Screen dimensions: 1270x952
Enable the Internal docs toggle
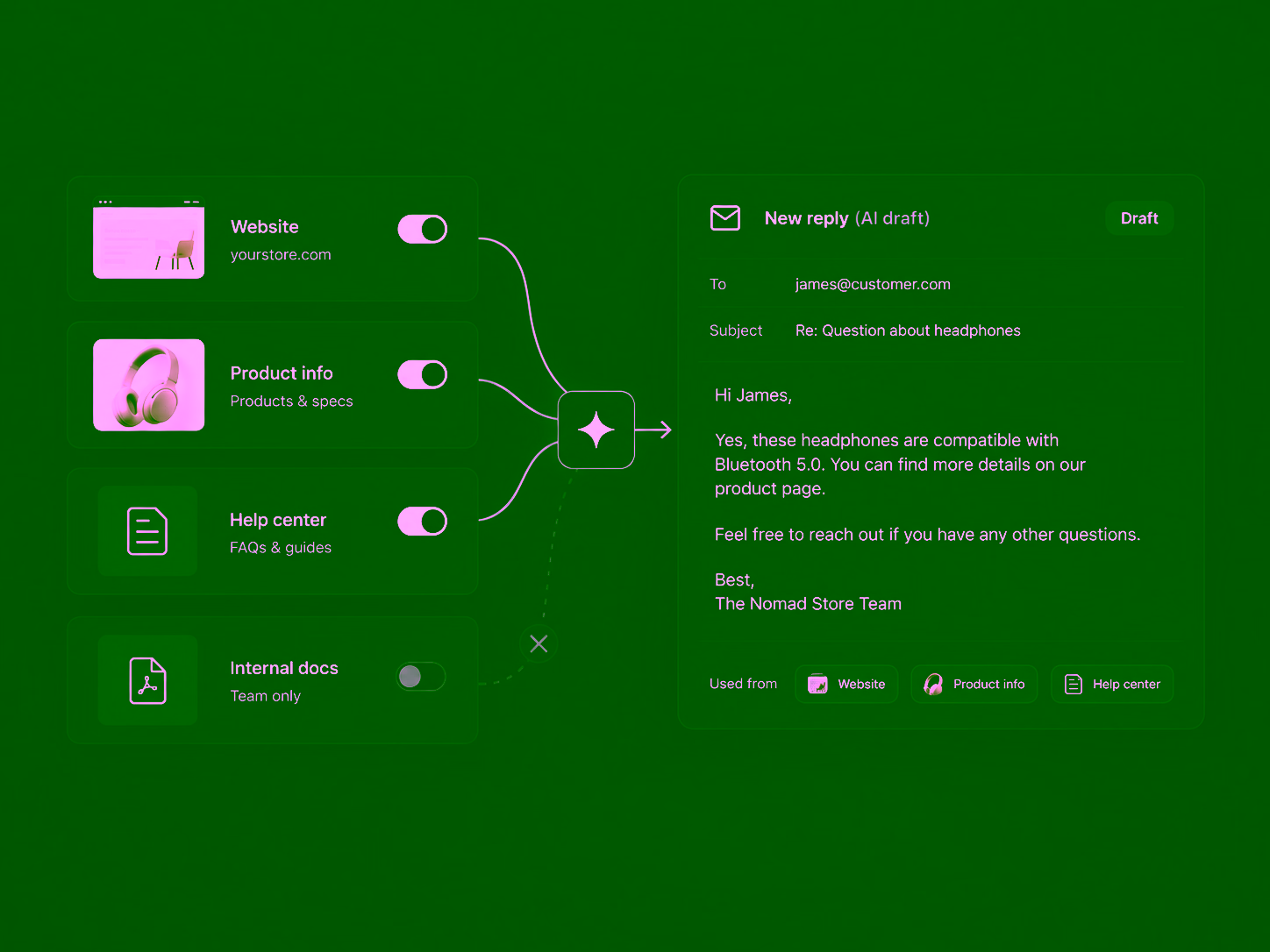[x=421, y=677]
